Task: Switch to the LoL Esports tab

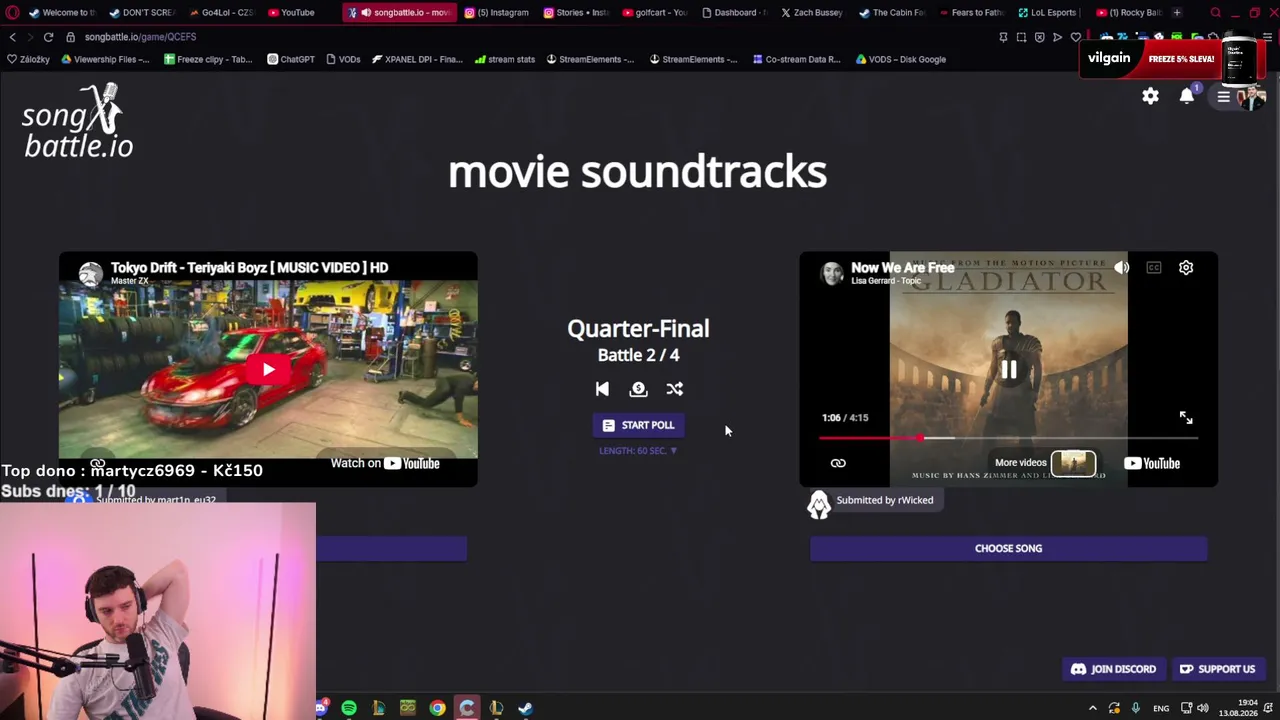Action: (1047, 12)
